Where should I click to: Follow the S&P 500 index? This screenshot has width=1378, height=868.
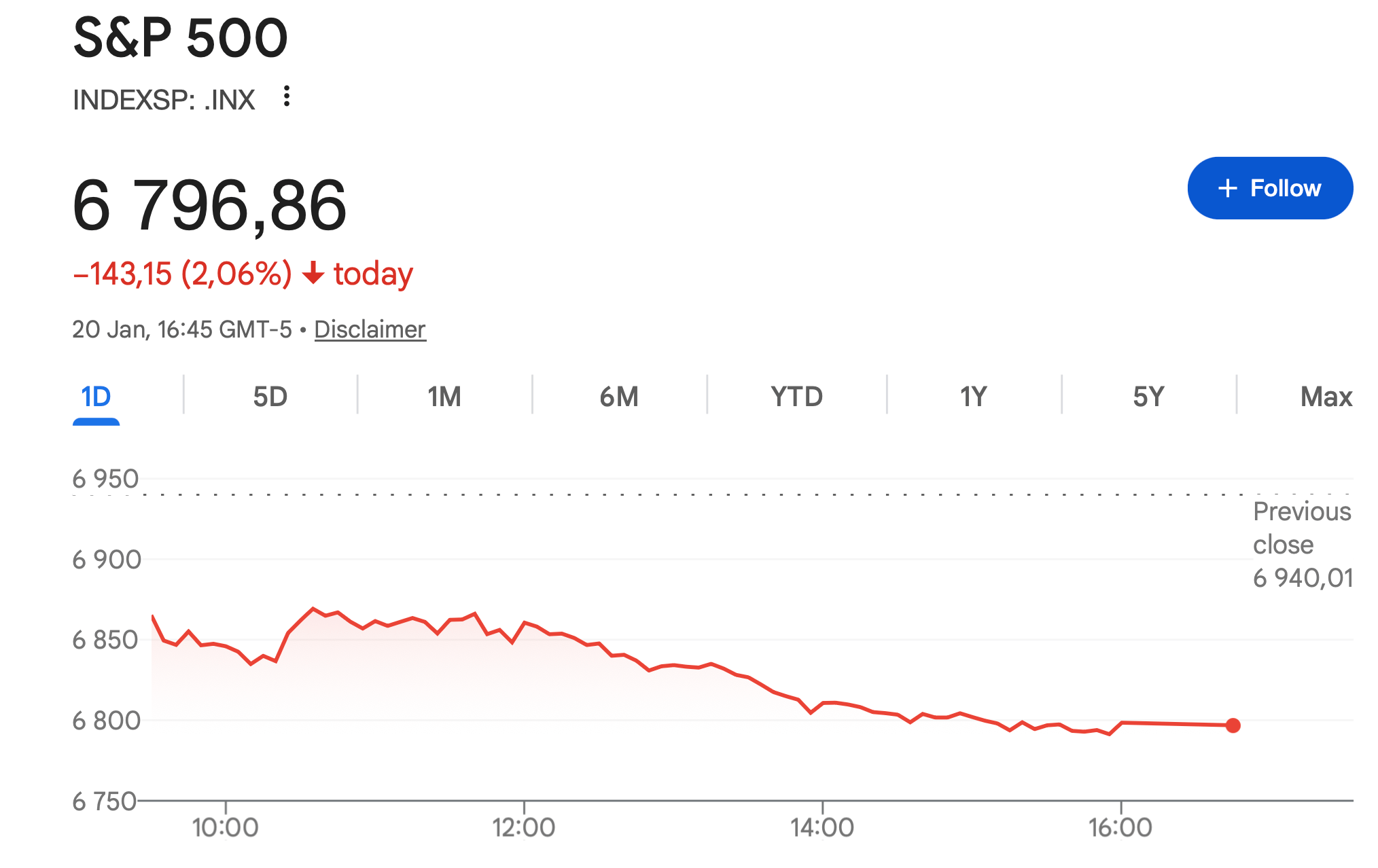click(1269, 188)
